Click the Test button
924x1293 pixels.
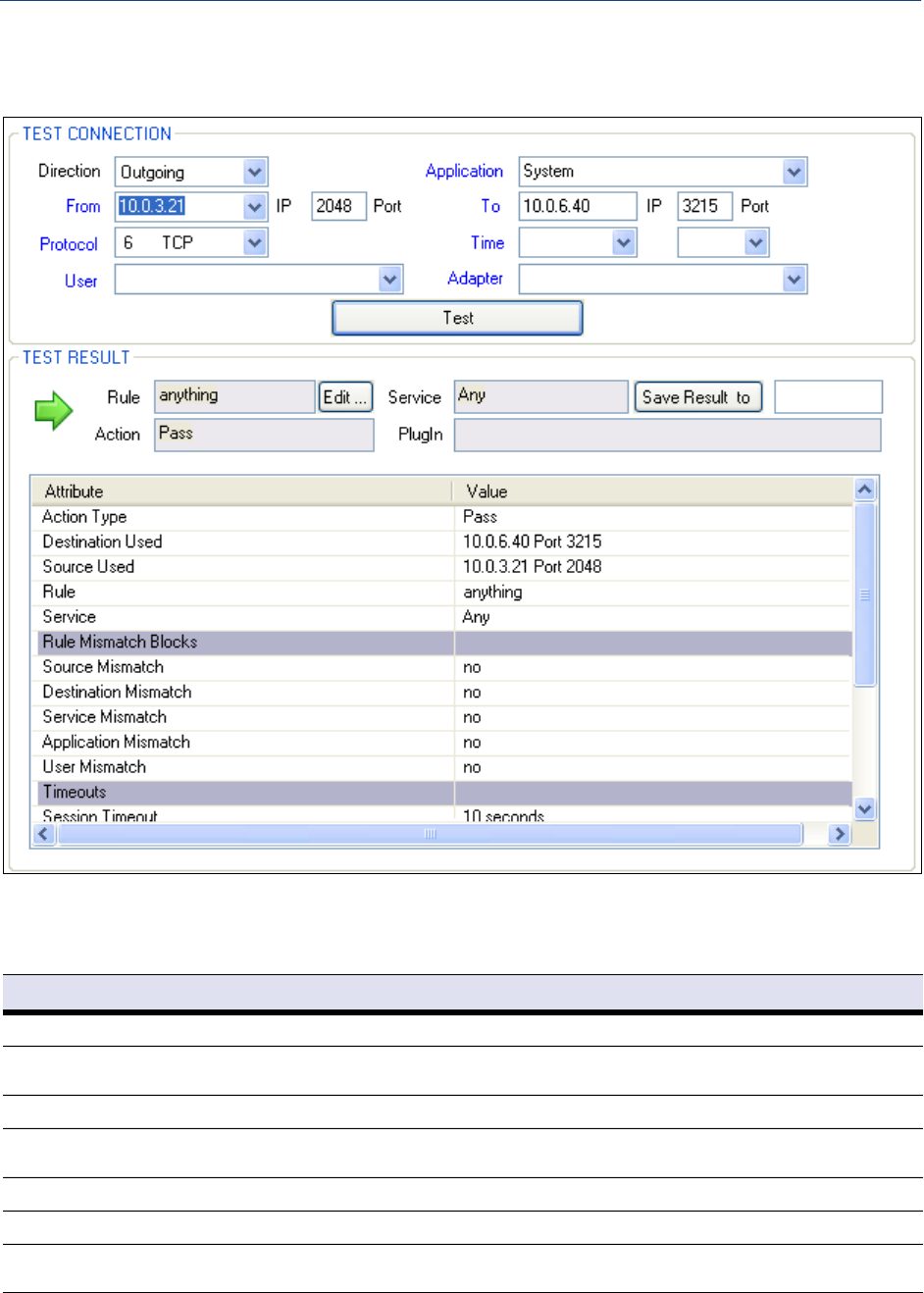457,318
